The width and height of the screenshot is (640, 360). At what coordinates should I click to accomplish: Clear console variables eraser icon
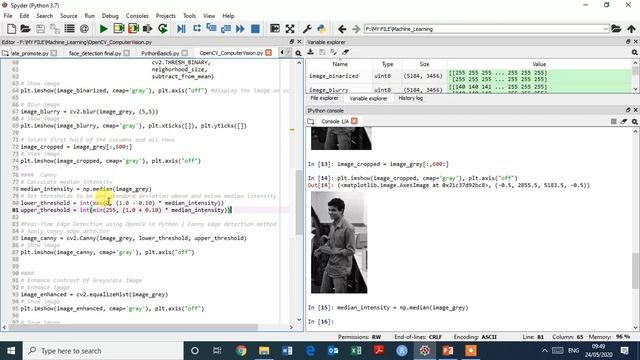click(624, 122)
